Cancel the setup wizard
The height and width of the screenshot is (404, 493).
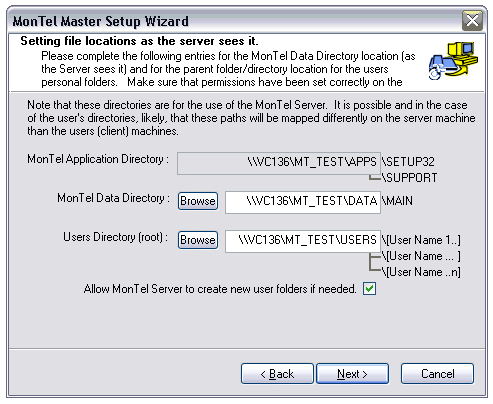437,374
